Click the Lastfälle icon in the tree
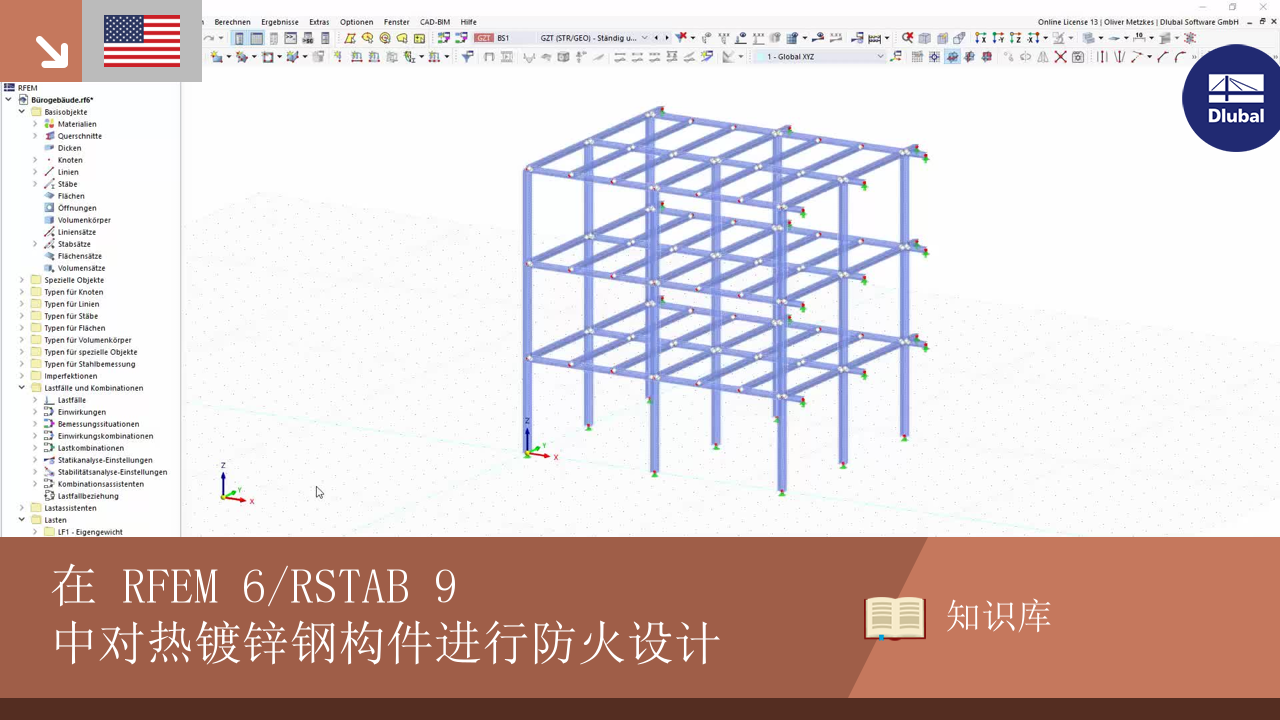This screenshot has height=720, width=1280. (49, 400)
